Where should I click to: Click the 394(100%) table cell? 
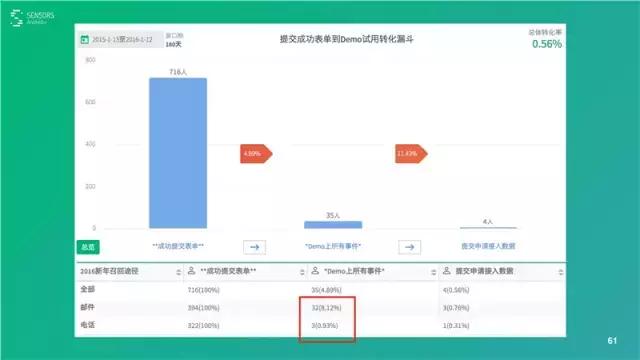point(204,308)
